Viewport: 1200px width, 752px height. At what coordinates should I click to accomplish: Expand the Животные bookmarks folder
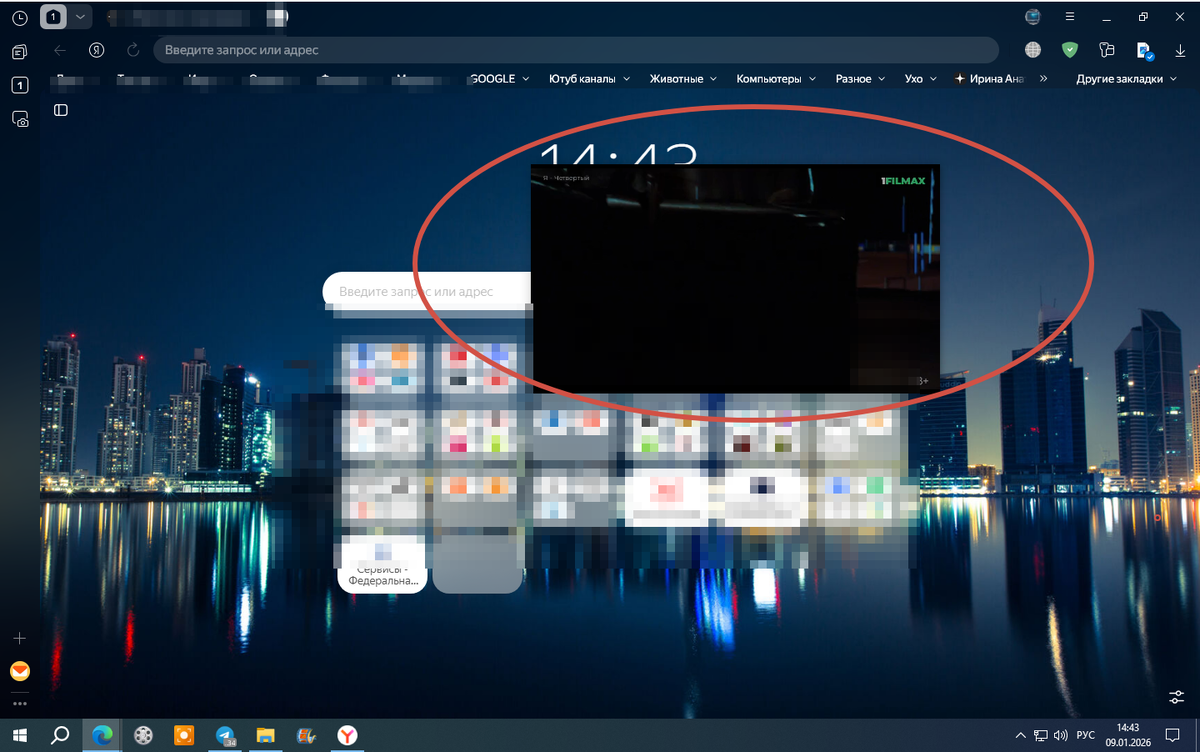683,78
